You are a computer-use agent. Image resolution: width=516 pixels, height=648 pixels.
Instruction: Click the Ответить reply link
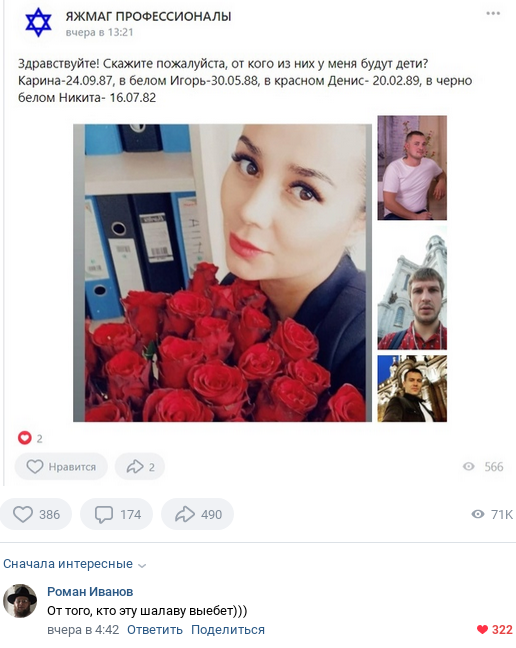click(x=155, y=630)
